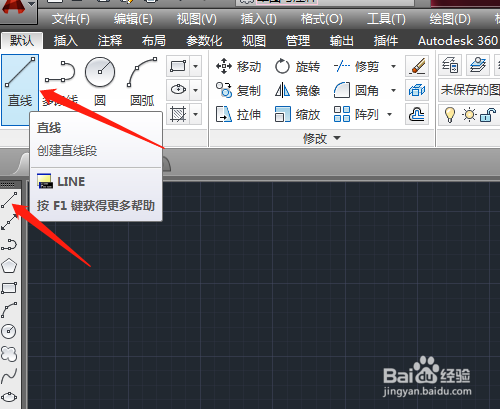Click the 阵列 (Array) tool
The height and width of the screenshot is (409, 500).
tap(357, 114)
